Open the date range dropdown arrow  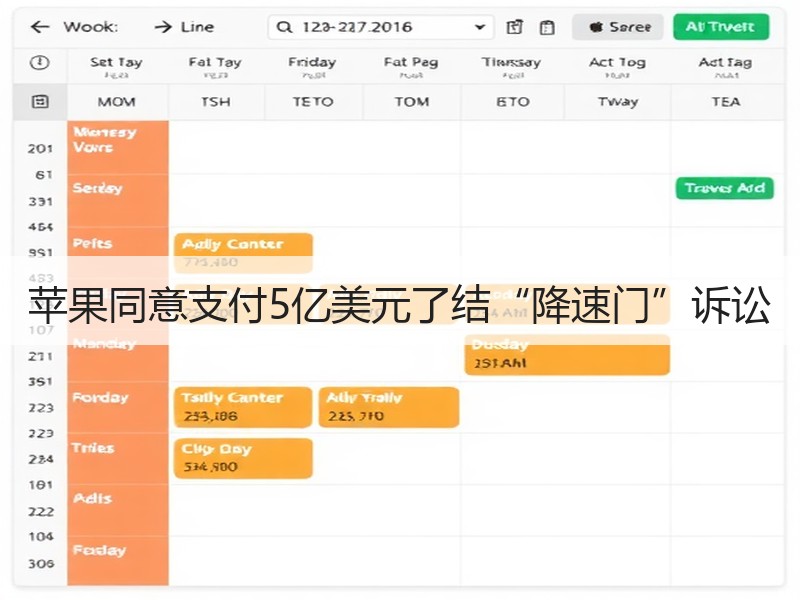point(480,27)
